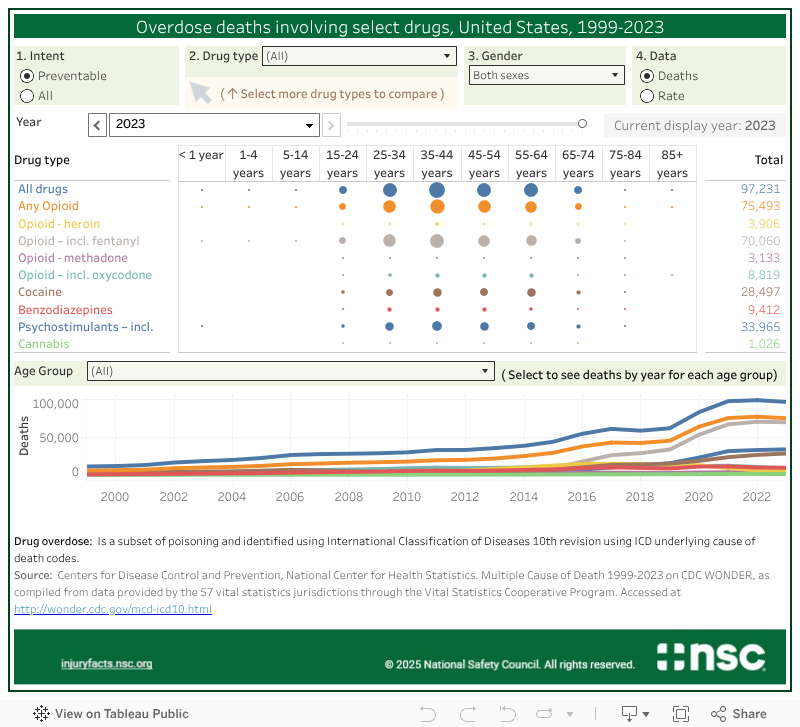The height and width of the screenshot is (727, 800).
Task: Click the redo arrow in the bottom toolbar
Action: 467,714
